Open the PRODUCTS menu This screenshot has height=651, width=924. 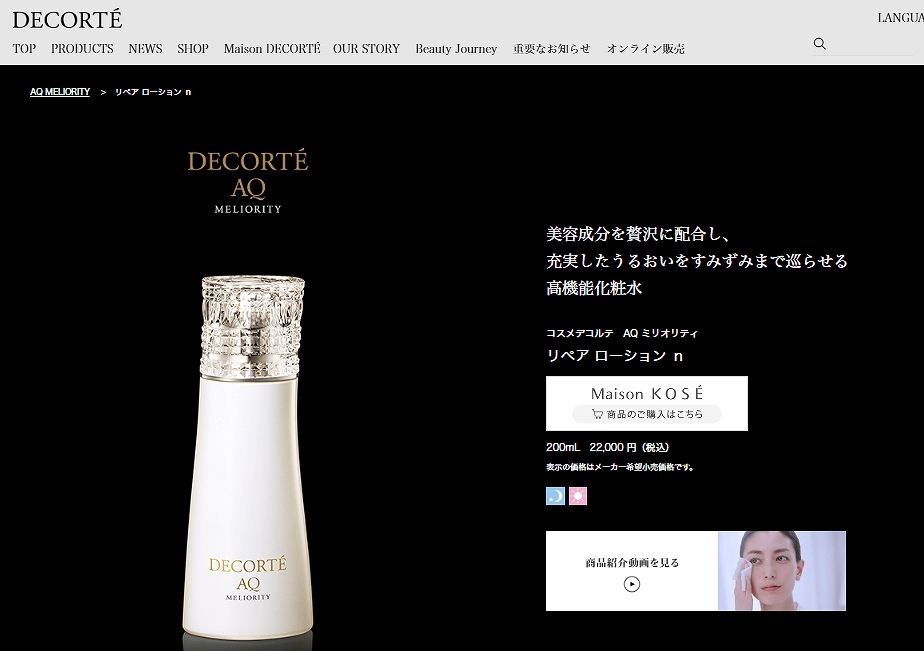coord(82,49)
